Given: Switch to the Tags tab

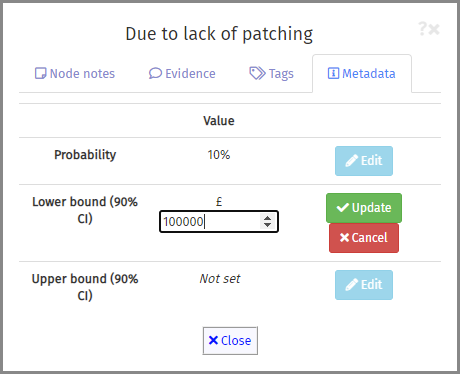Looking at the screenshot, I should point(272,74).
